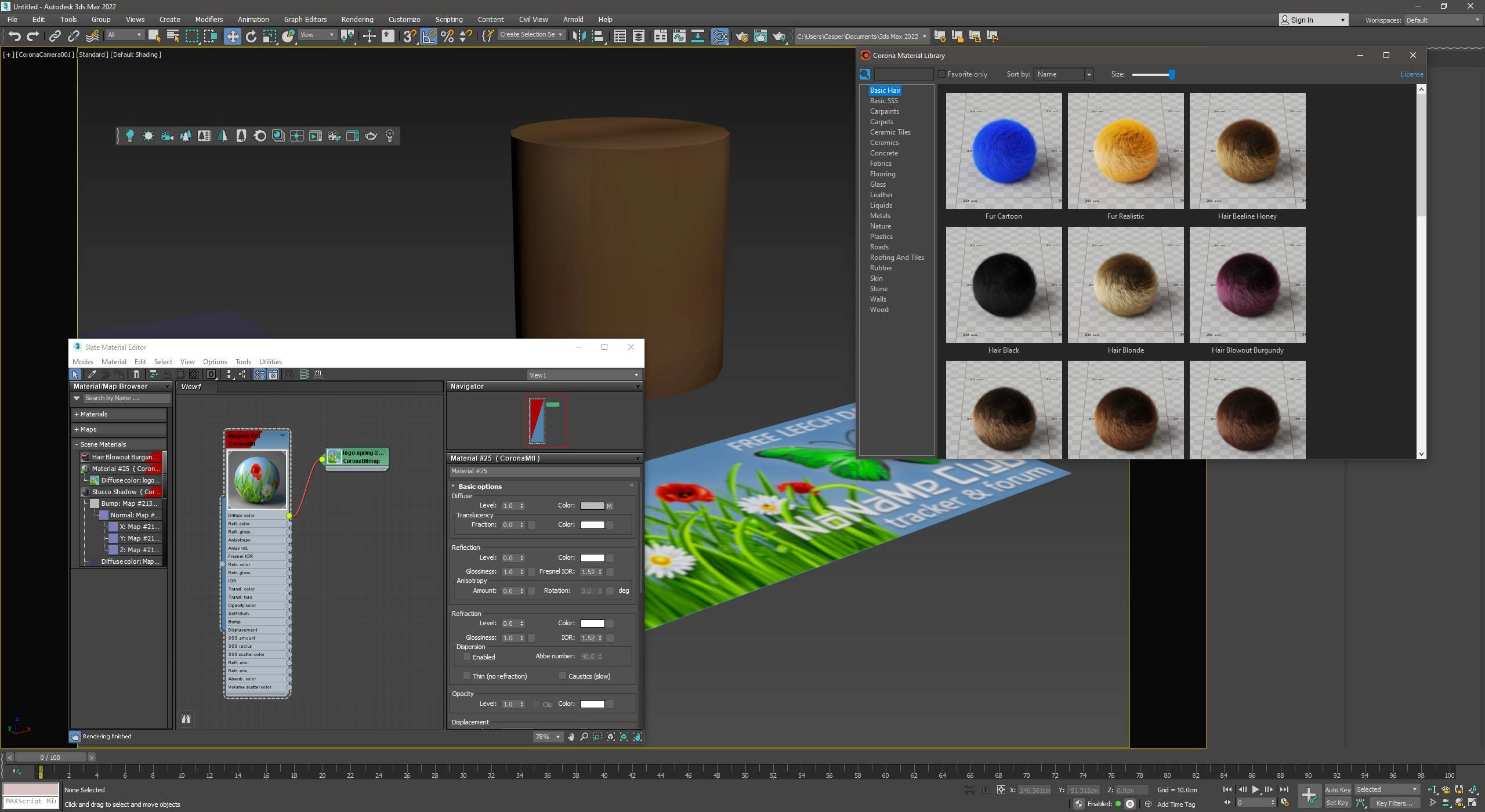Activate the Select and Link tool
The width and height of the screenshot is (1485, 812).
click(55, 36)
